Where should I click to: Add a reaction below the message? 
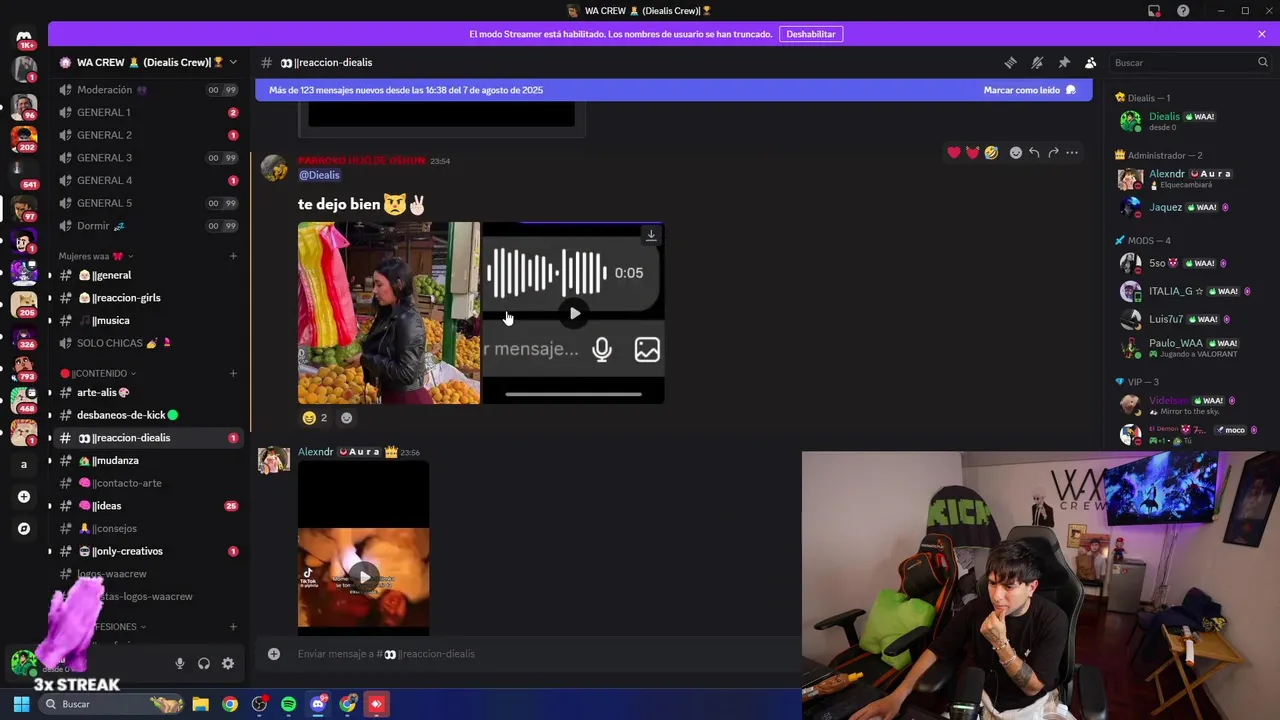(347, 418)
